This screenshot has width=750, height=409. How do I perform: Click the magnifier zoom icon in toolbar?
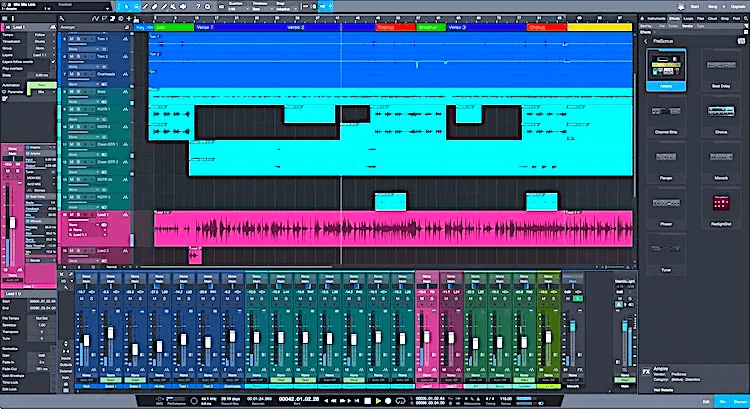pos(208,7)
